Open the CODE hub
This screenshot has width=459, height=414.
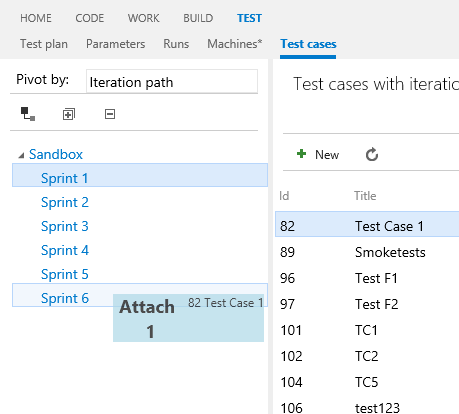click(90, 18)
